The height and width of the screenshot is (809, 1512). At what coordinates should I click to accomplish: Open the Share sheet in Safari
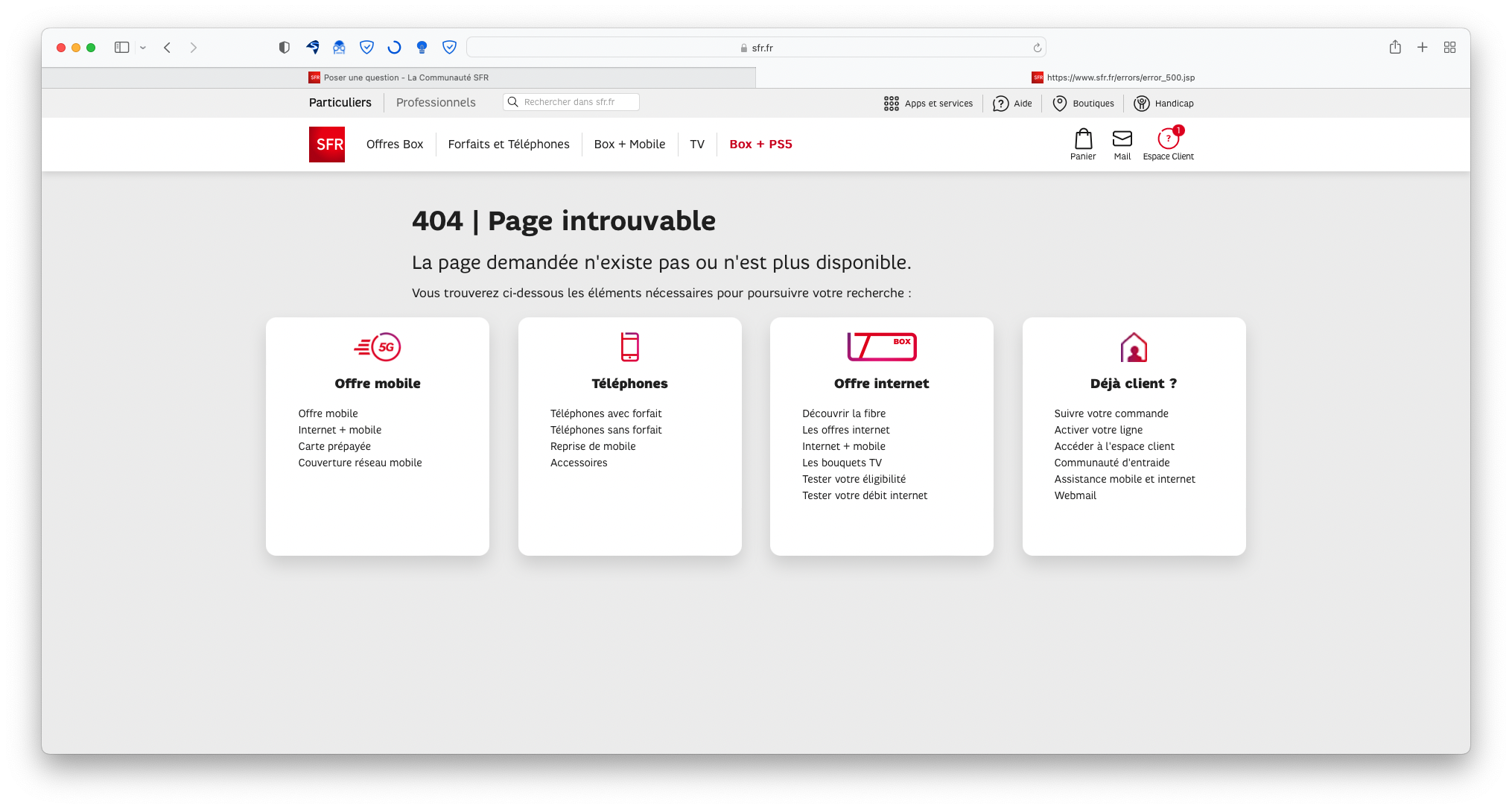tap(1394, 47)
